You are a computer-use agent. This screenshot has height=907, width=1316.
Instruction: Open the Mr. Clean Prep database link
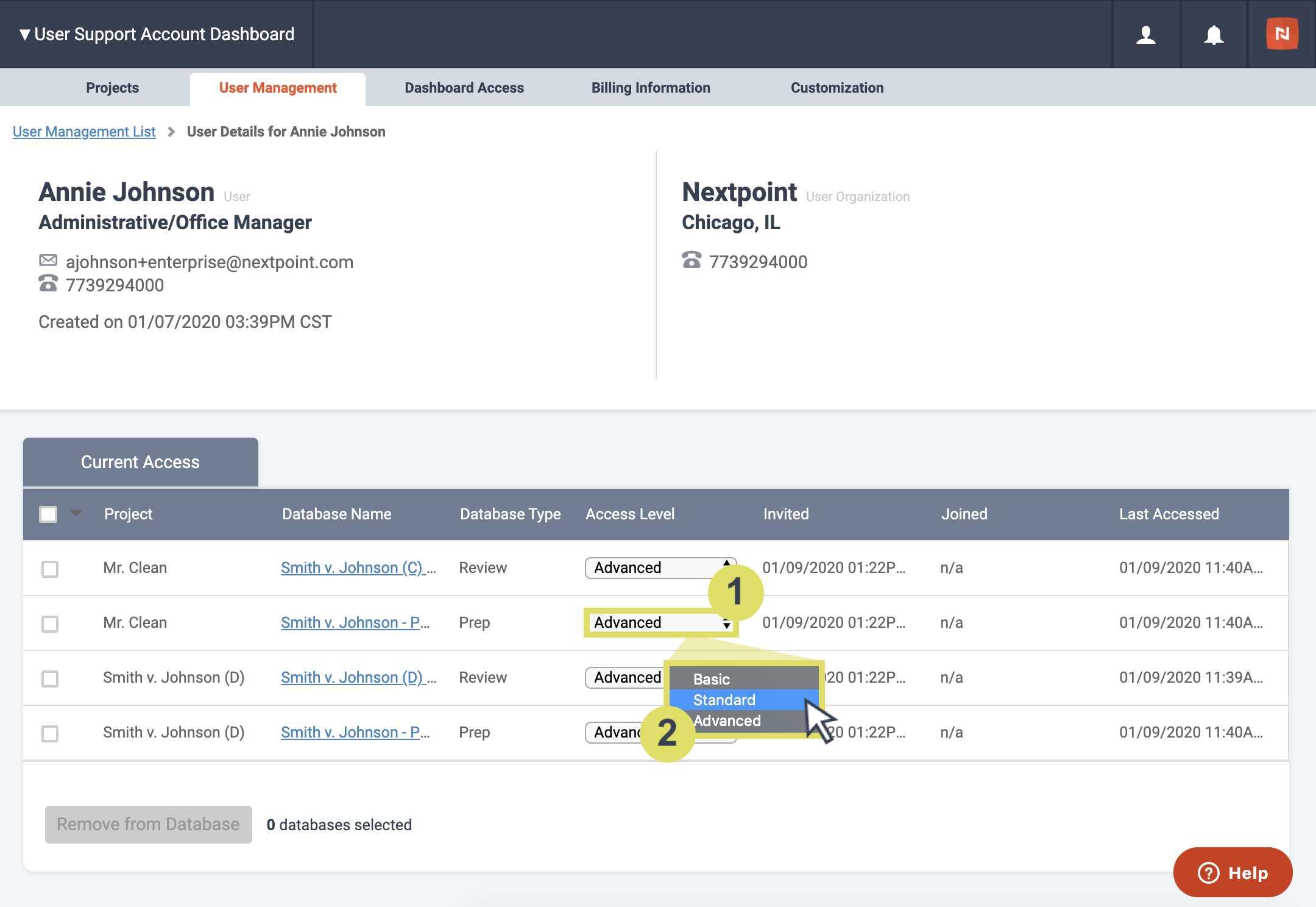(x=355, y=622)
